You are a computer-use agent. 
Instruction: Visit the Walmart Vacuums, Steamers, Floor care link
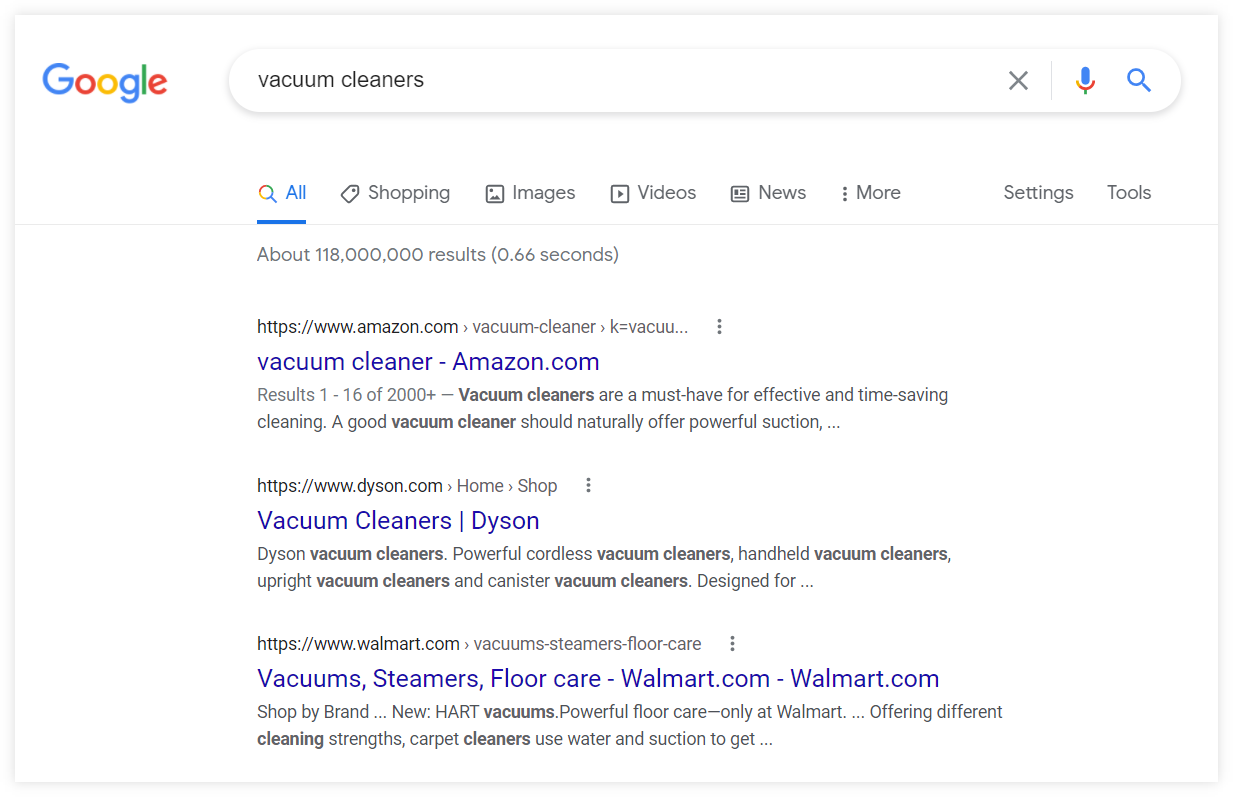tap(598, 679)
